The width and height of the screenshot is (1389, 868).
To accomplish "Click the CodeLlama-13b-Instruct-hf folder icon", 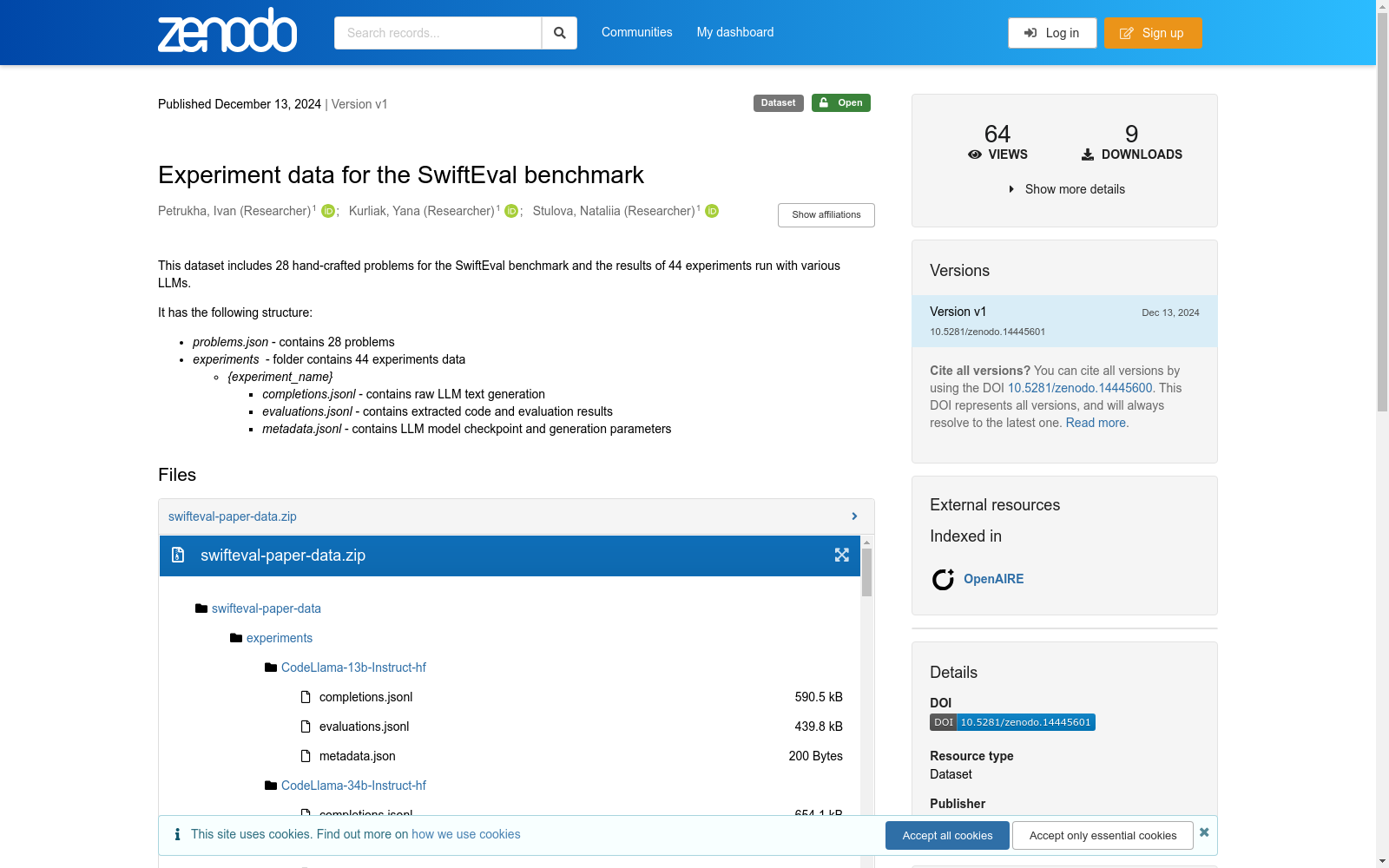I will tap(271, 667).
